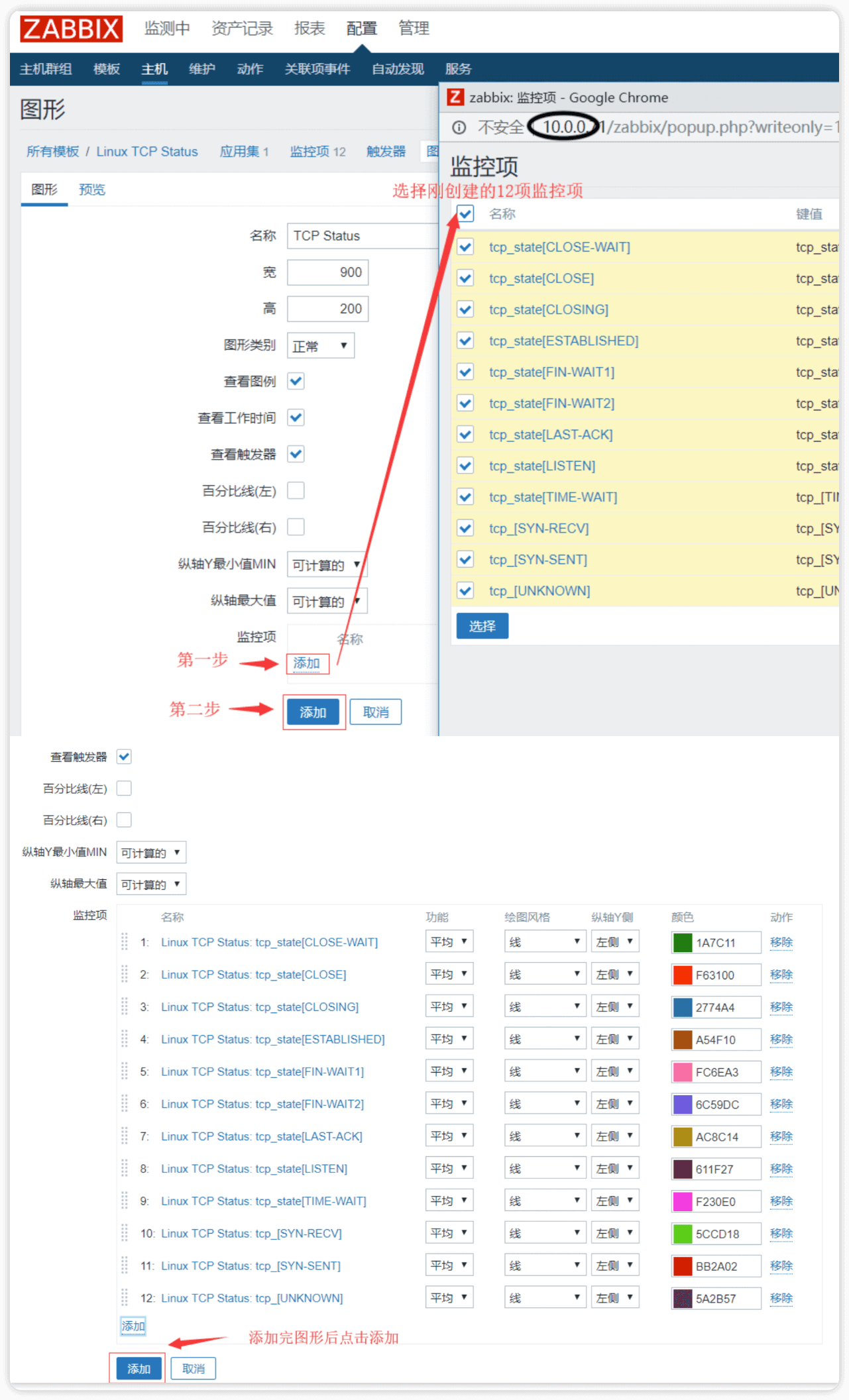Click drag handle for row 6 FIN-WAIT2
This screenshot has height=1400, width=849.
(x=125, y=1104)
